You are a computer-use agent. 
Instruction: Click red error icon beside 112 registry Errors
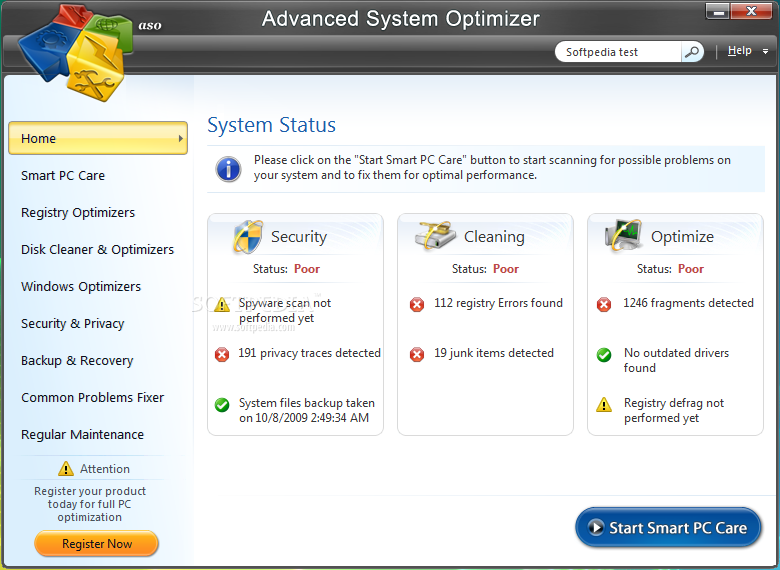[417, 304]
